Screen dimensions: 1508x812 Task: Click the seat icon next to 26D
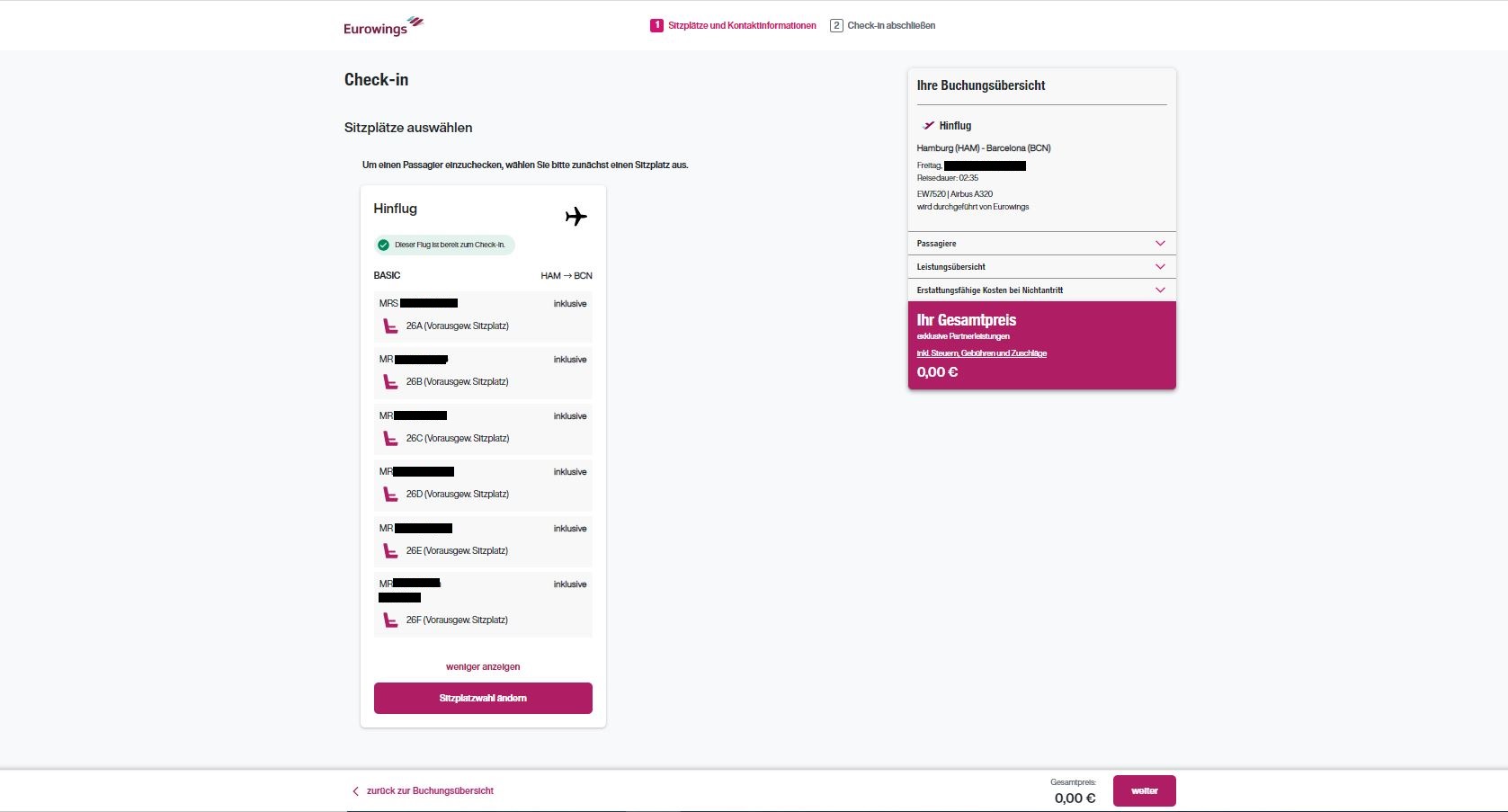click(390, 495)
